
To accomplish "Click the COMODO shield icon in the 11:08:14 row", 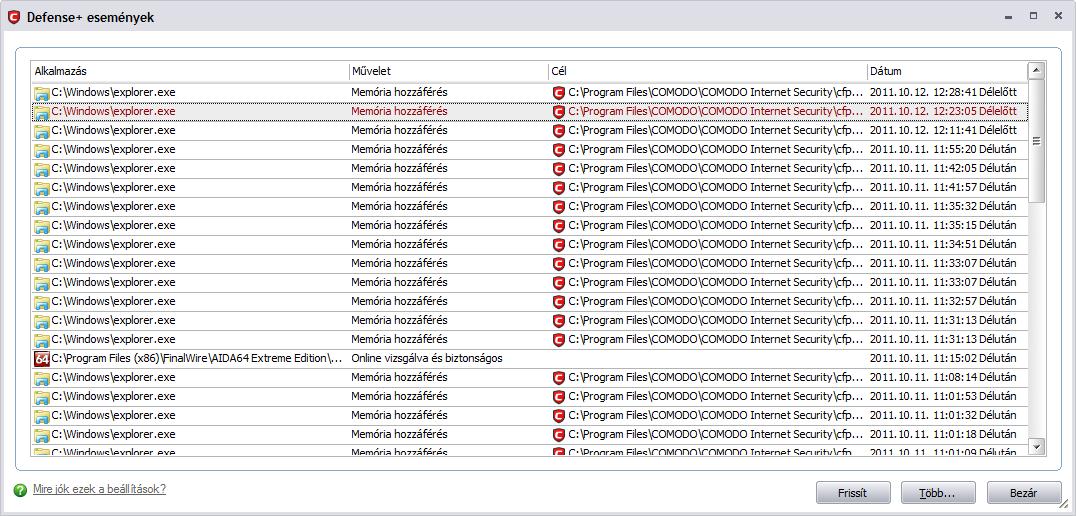I will [x=559, y=378].
